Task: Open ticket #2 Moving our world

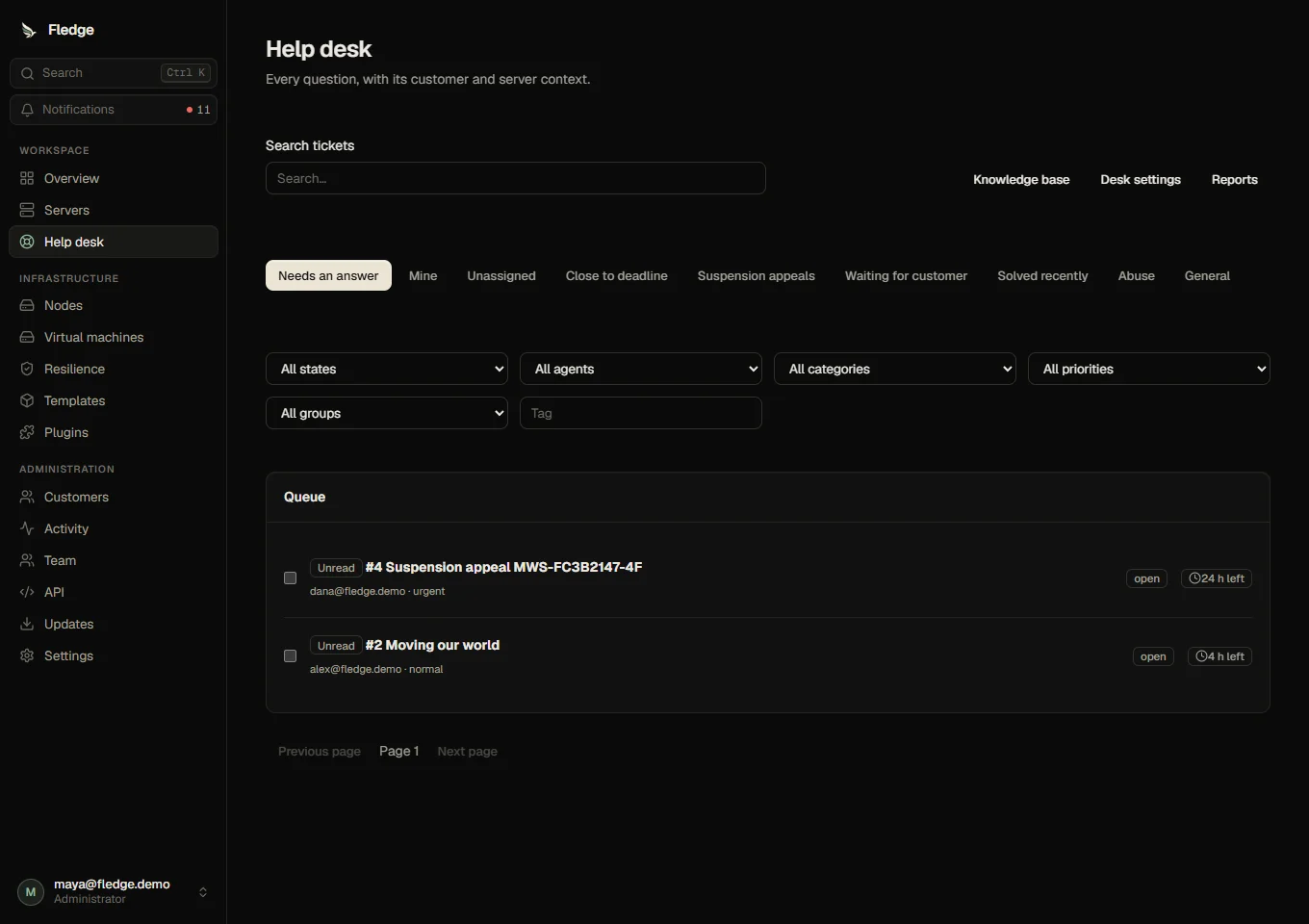Action: coord(432,645)
